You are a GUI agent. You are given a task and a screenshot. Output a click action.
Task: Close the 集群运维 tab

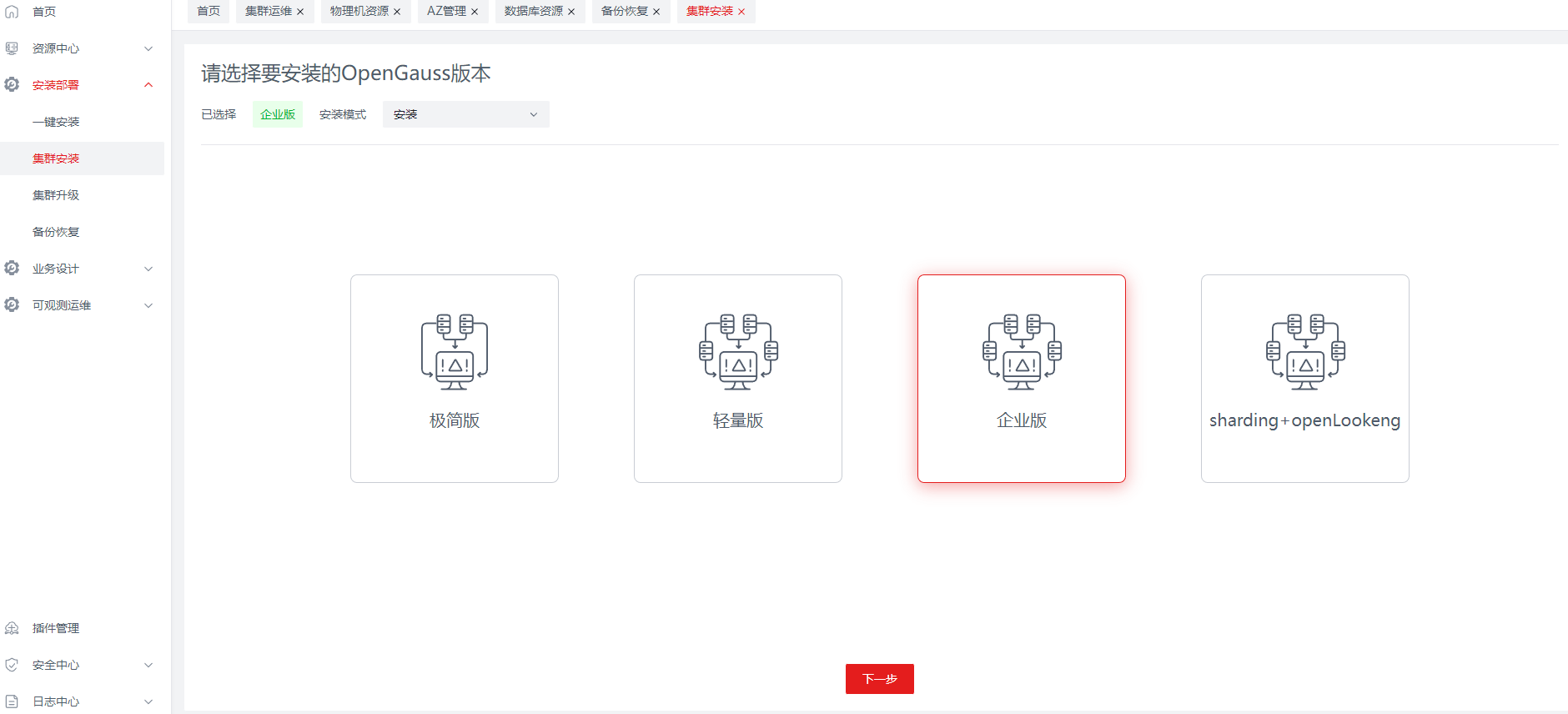300,12
